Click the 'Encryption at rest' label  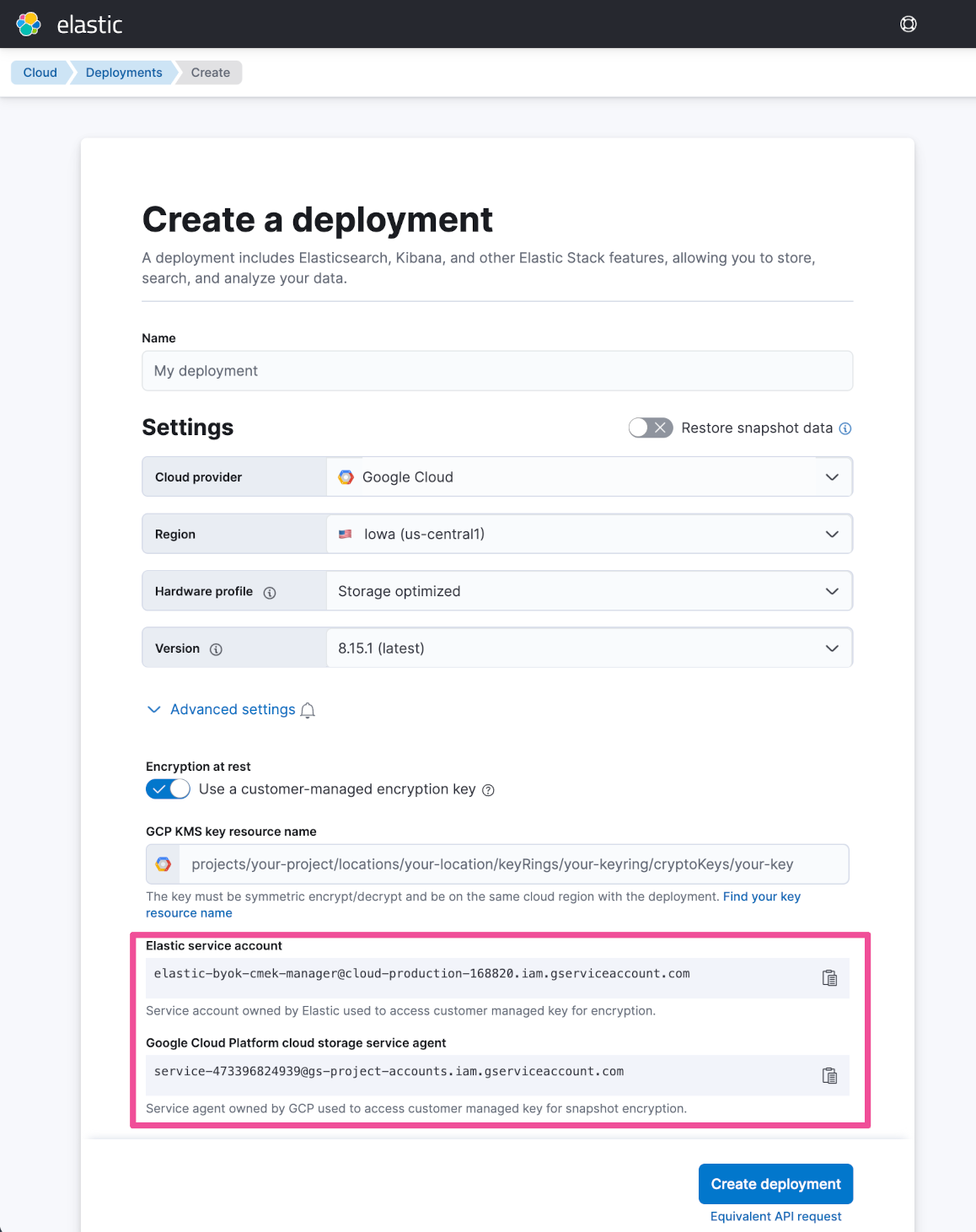pyautogui.click(x=198, y=767)
